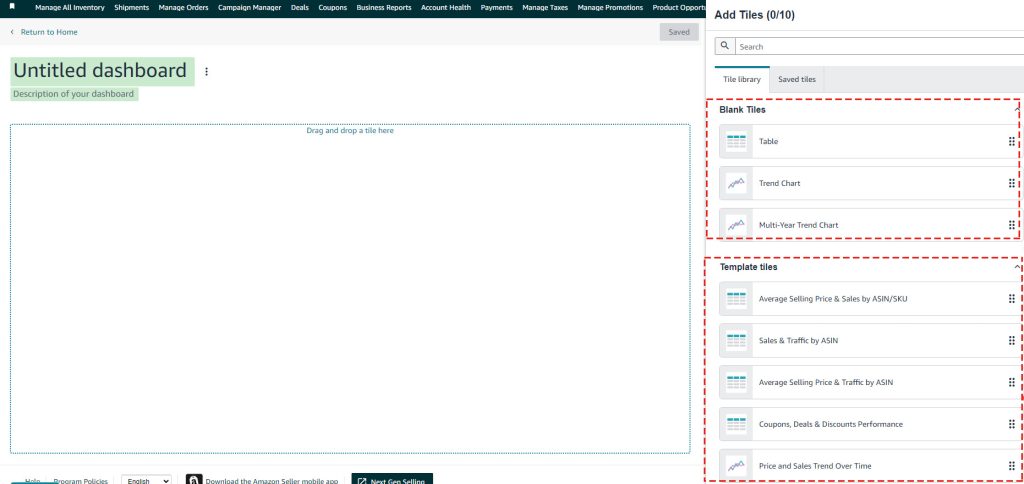Collapse the Blank Tiles section
Image resolution: width=1024 pixels, height=484 pixels.
[1017, 106]
